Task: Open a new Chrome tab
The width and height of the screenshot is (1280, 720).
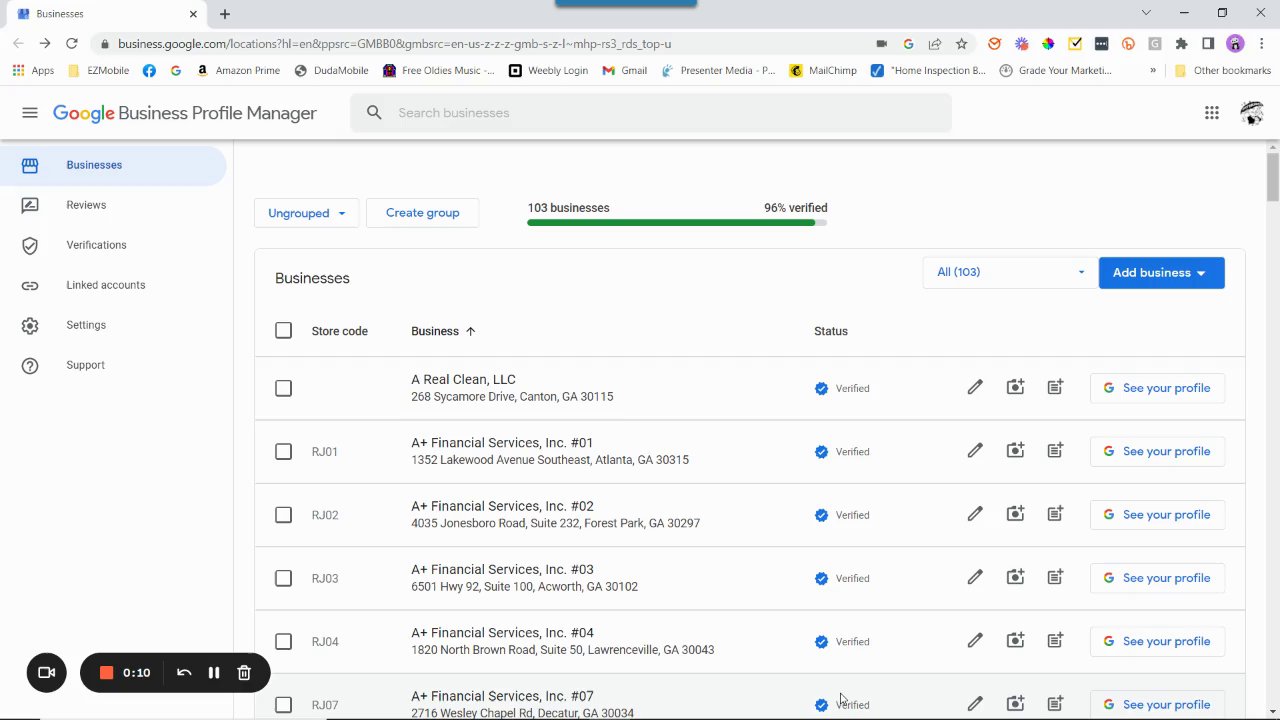Action: coord(225,14)
